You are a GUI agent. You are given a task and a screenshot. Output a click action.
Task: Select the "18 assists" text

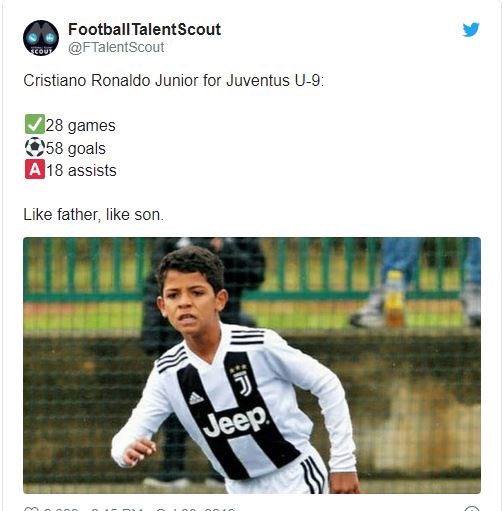point(81,171)
